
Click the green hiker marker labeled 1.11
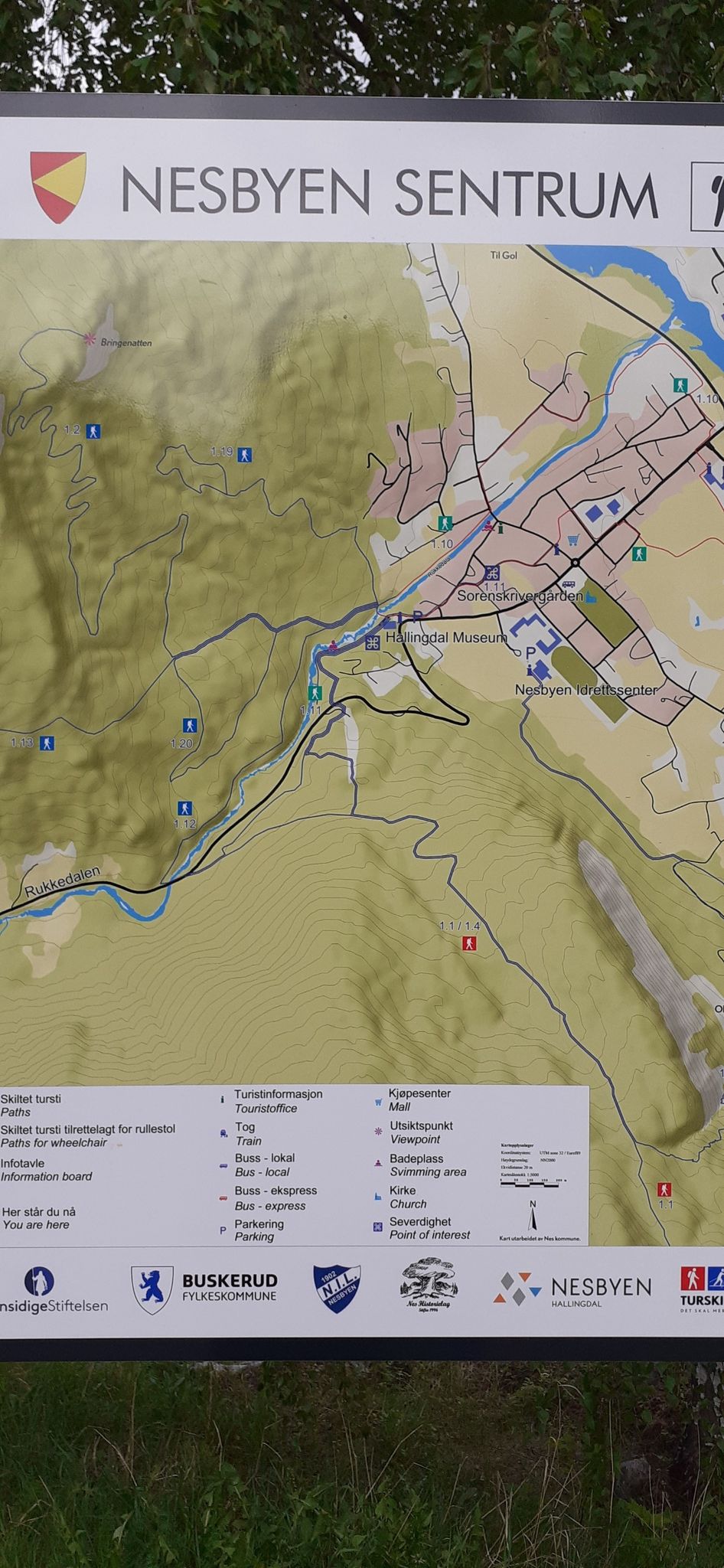(x=314, y=693)
